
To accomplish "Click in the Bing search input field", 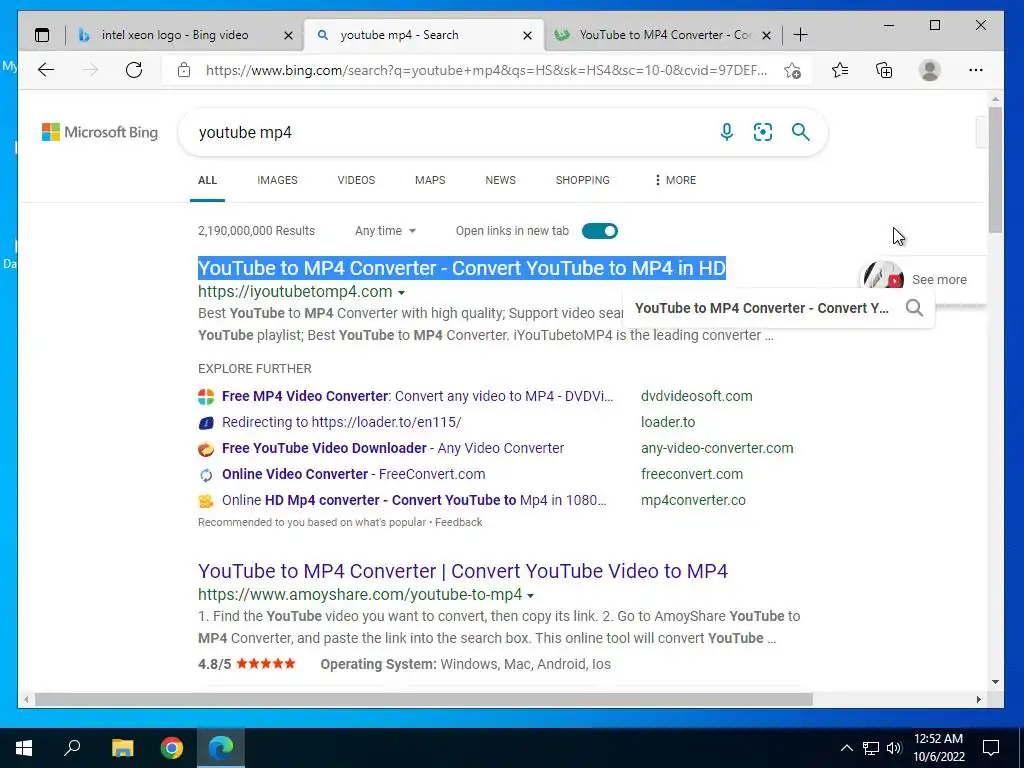I will pyautogui.click(x=451, y=132).
